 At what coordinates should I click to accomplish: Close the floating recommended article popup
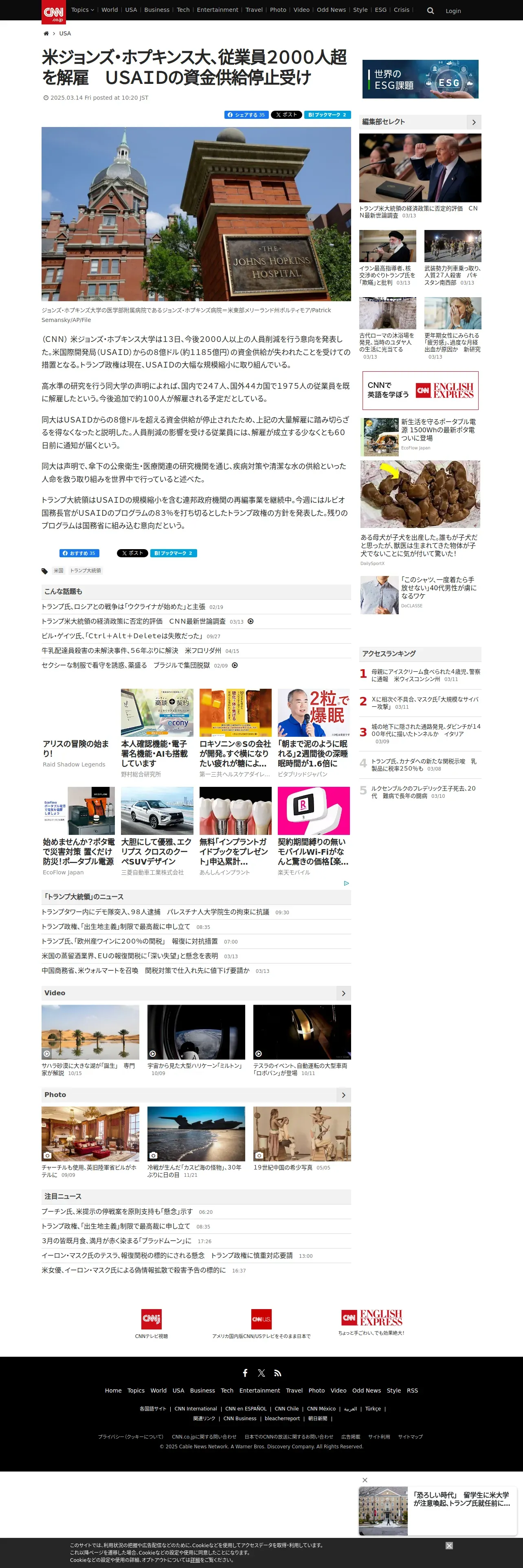click(365, 1480)
